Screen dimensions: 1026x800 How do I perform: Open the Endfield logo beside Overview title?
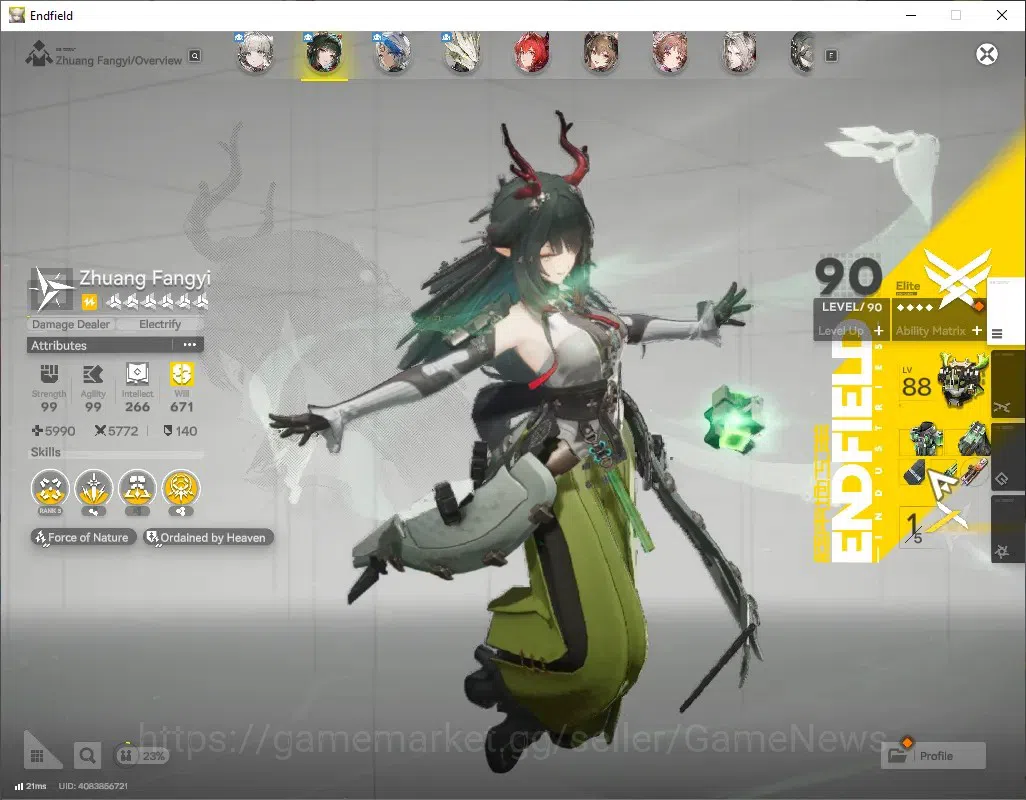click(39, 54)
